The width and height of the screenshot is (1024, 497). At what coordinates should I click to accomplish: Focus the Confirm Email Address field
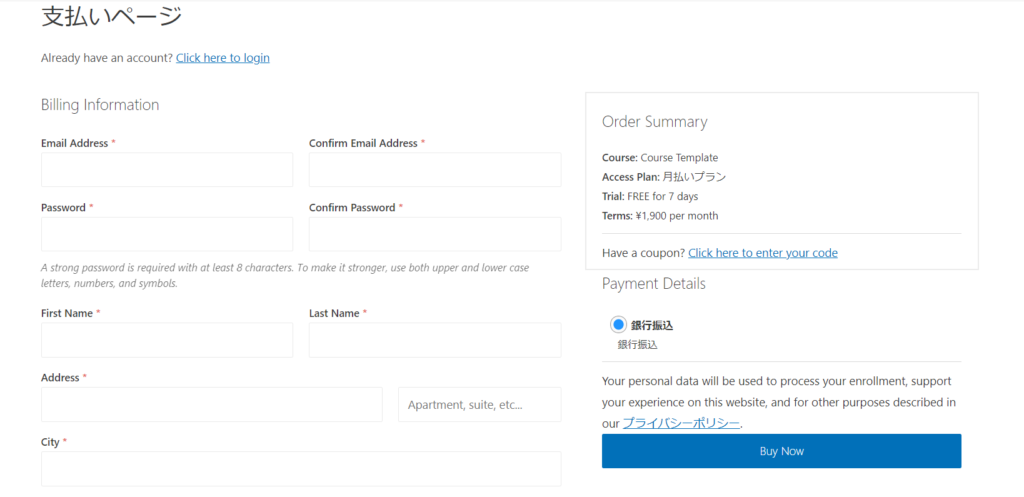435,170
